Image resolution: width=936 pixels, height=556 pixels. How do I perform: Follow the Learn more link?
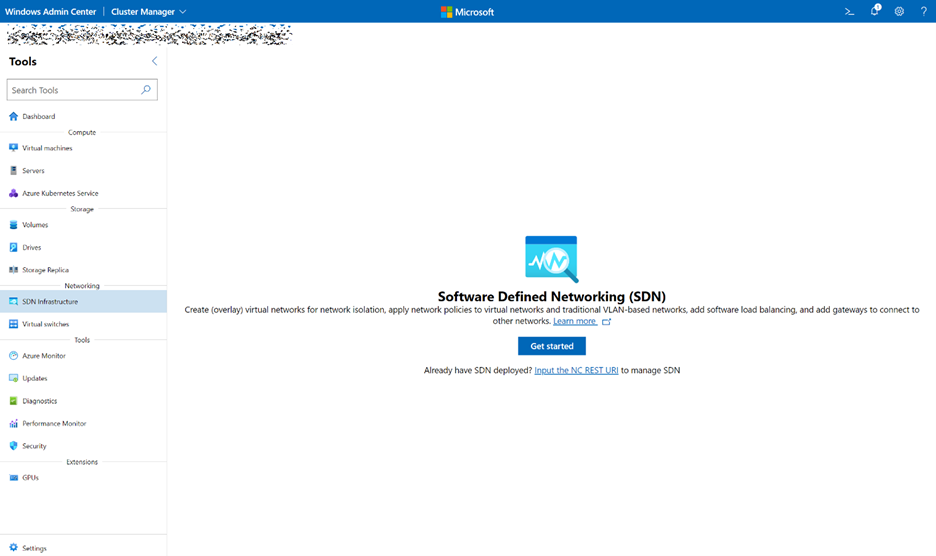(x=574, y=321)
